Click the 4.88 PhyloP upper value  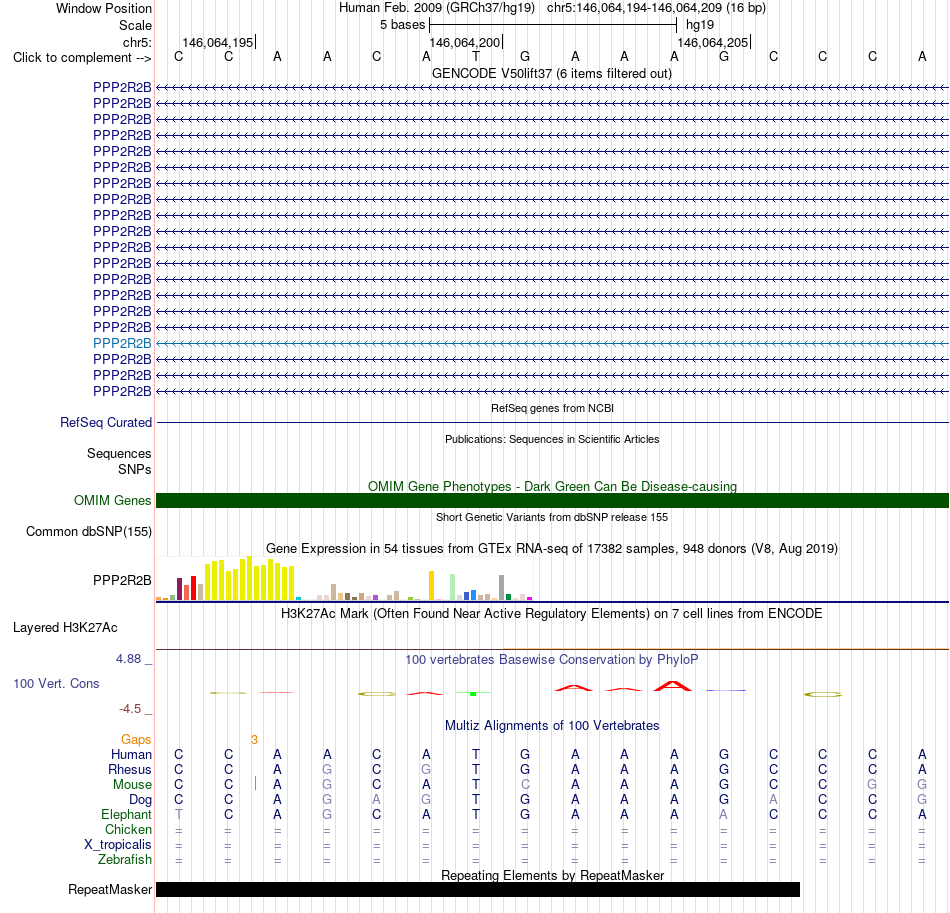(128, 659)
